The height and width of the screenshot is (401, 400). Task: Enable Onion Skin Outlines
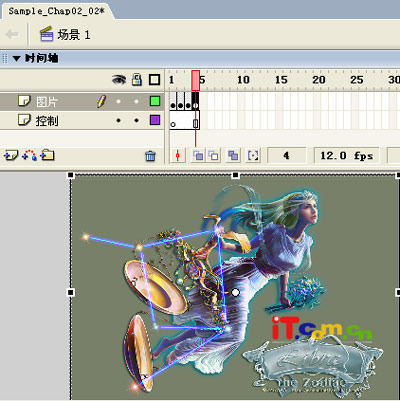click(x=213, y=156)
